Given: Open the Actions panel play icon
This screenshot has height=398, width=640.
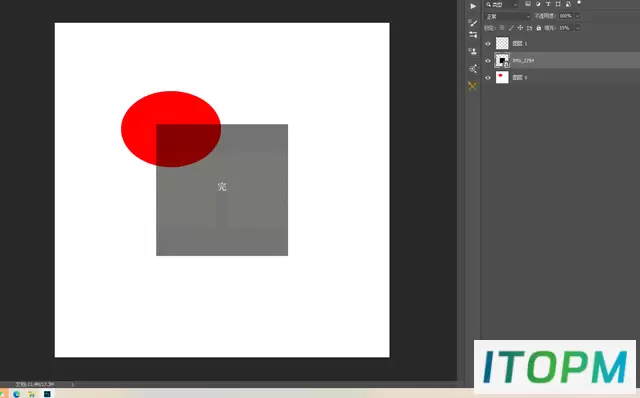Looking at the screenshot, I should (x=473, y=6).
